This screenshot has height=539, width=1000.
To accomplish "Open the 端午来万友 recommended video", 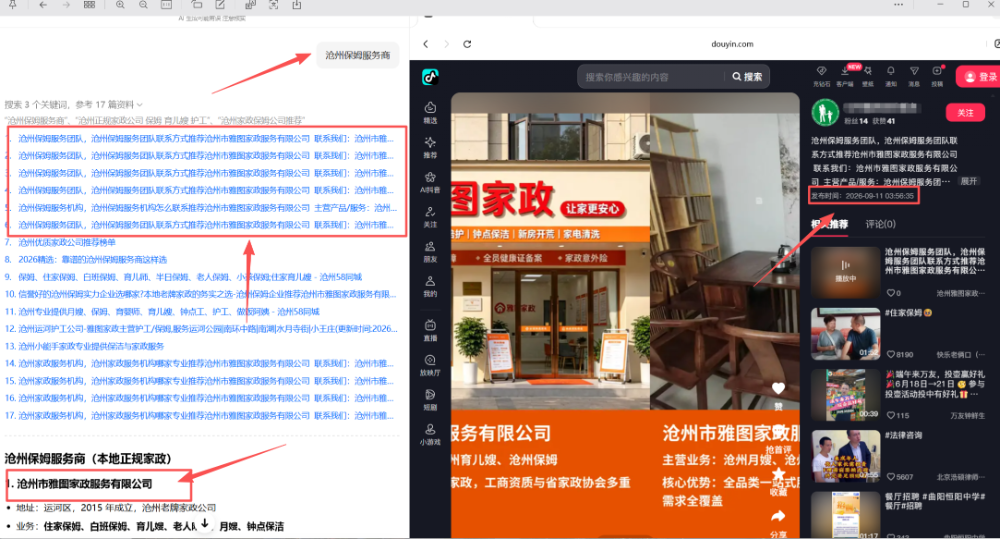I will point(845,394).
